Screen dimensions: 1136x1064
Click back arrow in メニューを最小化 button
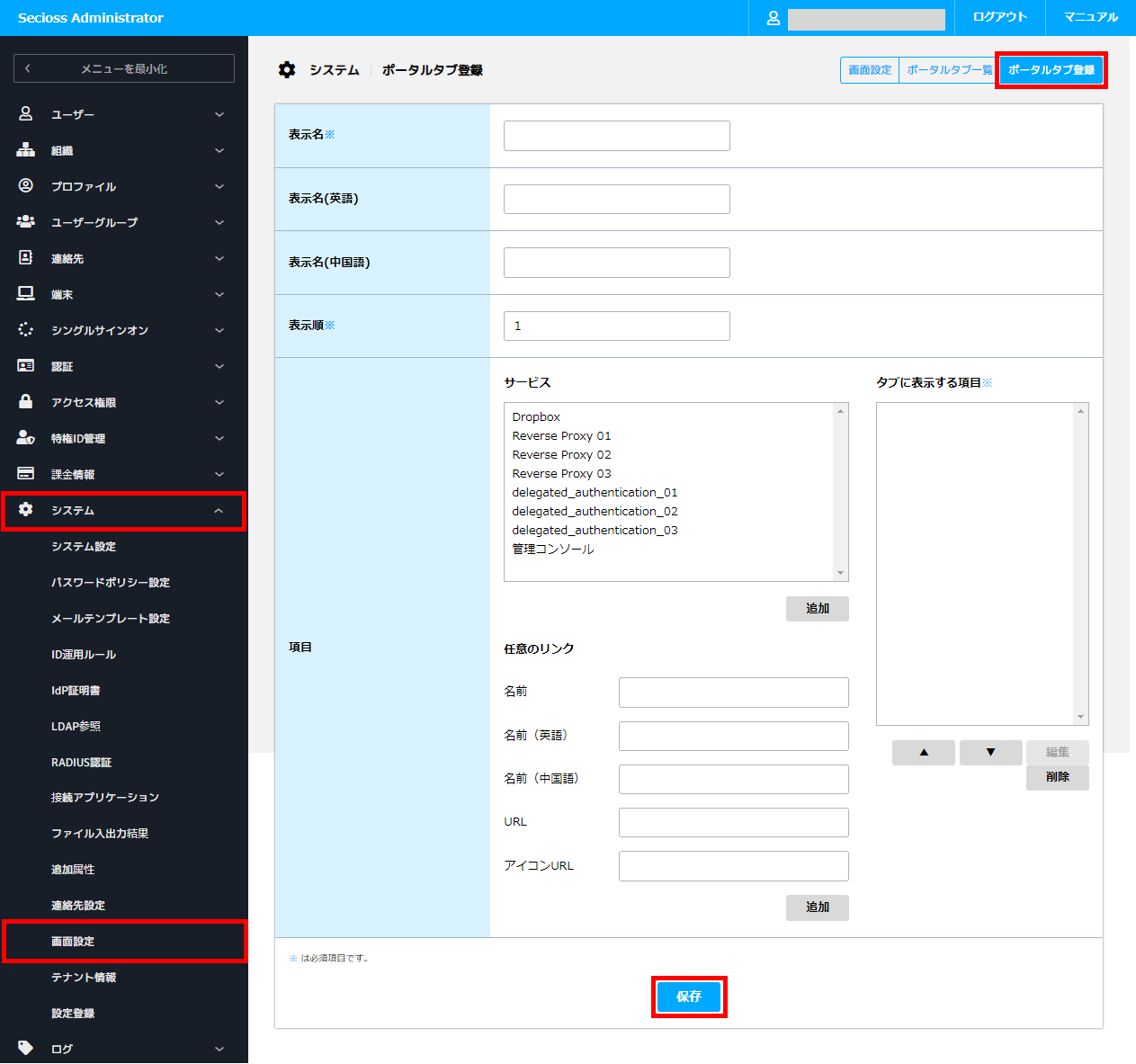point(28,68)
